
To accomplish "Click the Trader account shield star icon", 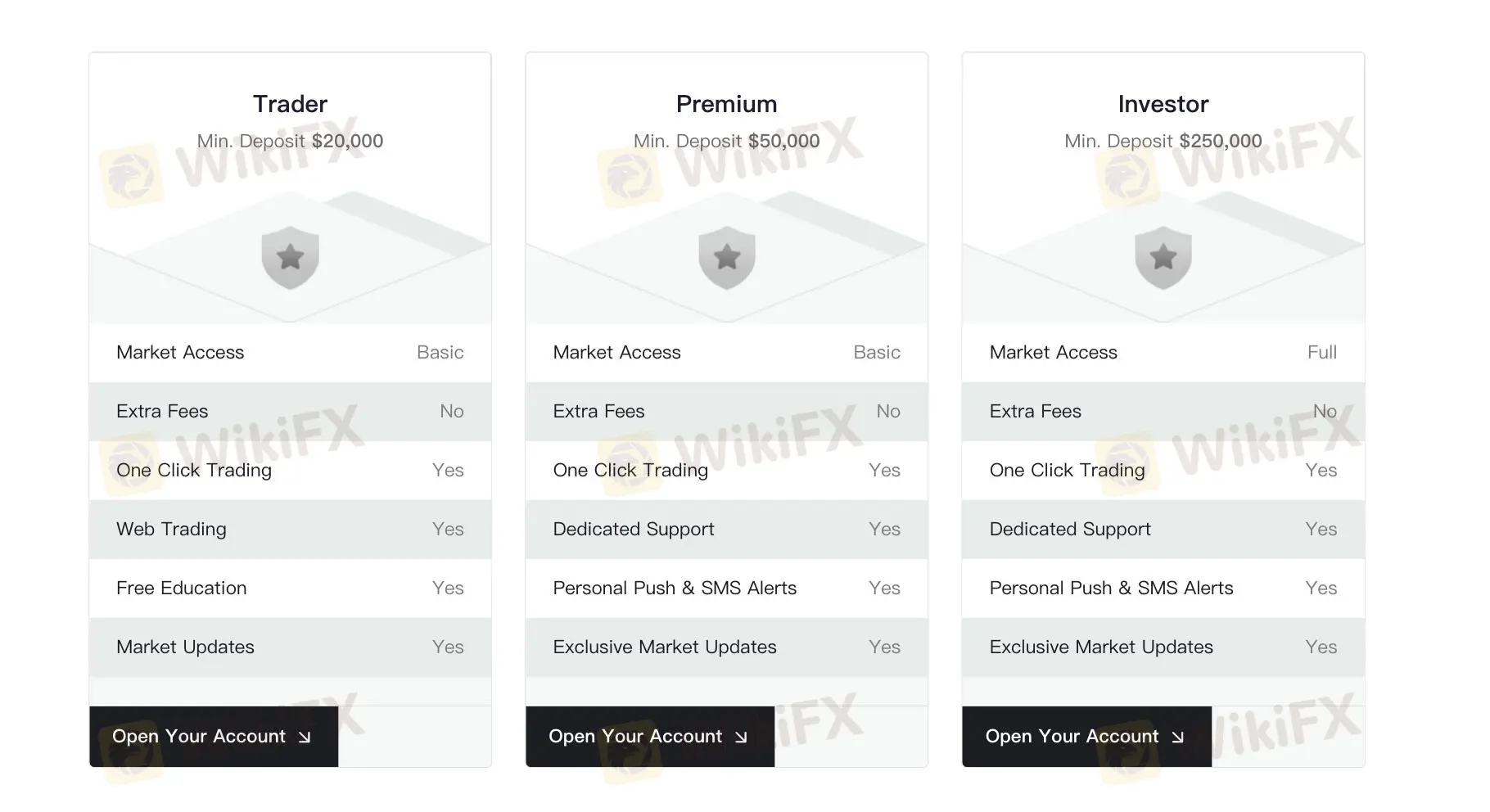I will 290,258.
